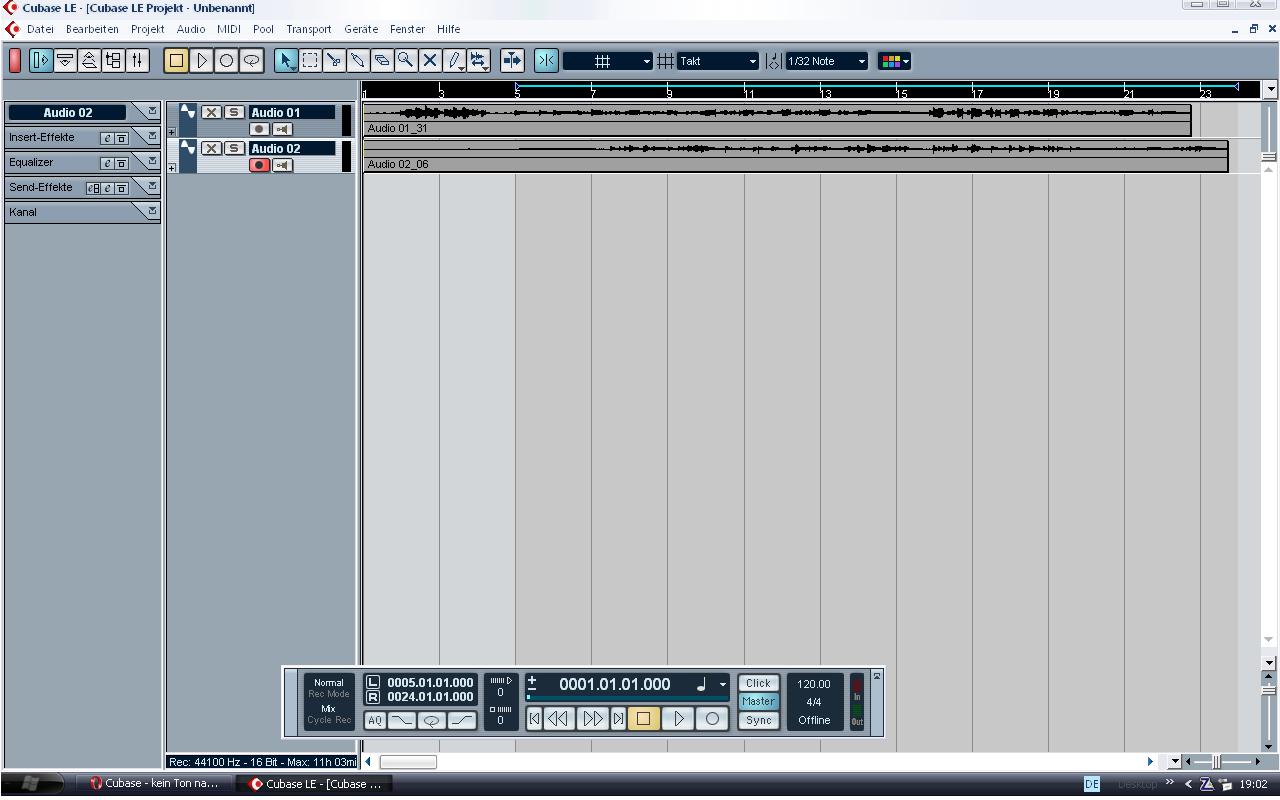Bypass the Insert-Effekte section

[x=121, y=138]
